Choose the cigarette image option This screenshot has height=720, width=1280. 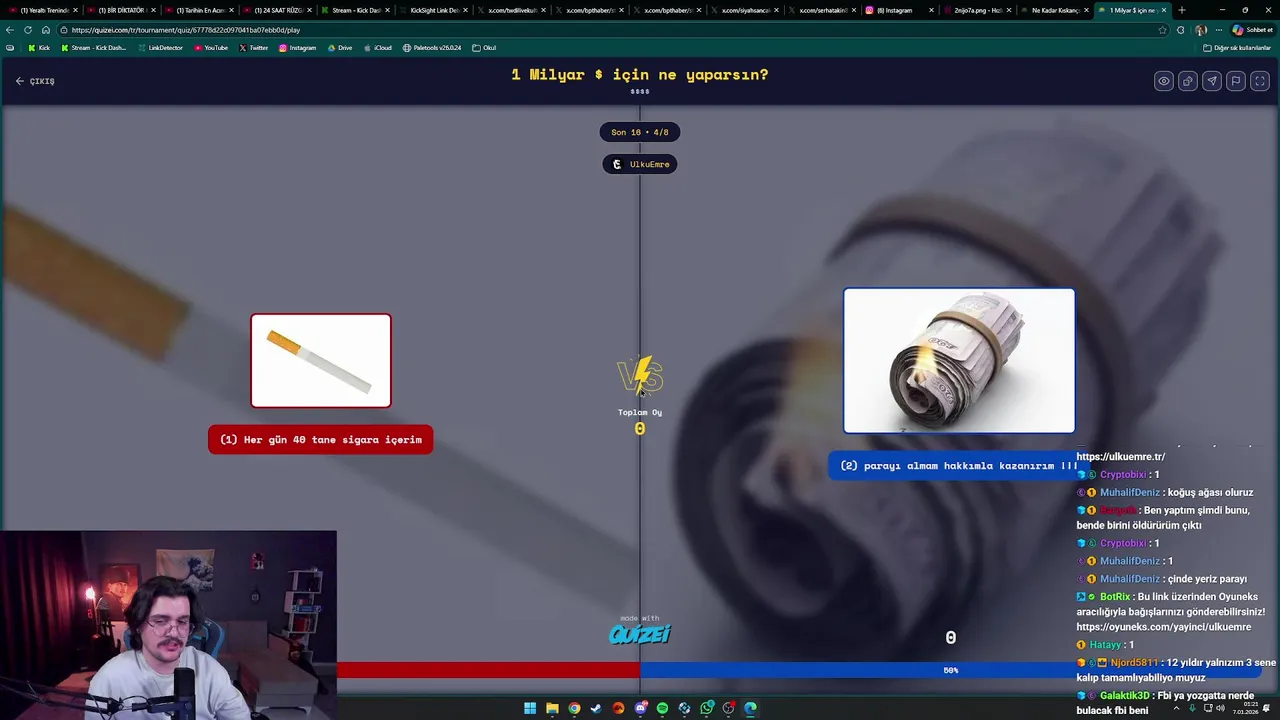click(x=321, y=361)
